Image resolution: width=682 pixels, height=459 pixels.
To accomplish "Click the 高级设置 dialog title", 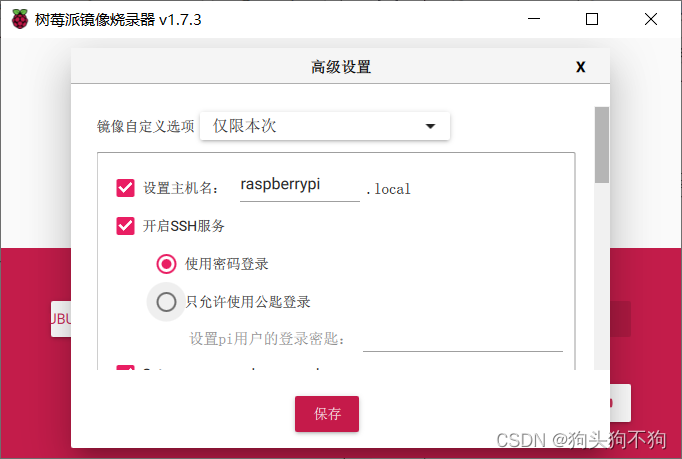I will coord(341,67).
